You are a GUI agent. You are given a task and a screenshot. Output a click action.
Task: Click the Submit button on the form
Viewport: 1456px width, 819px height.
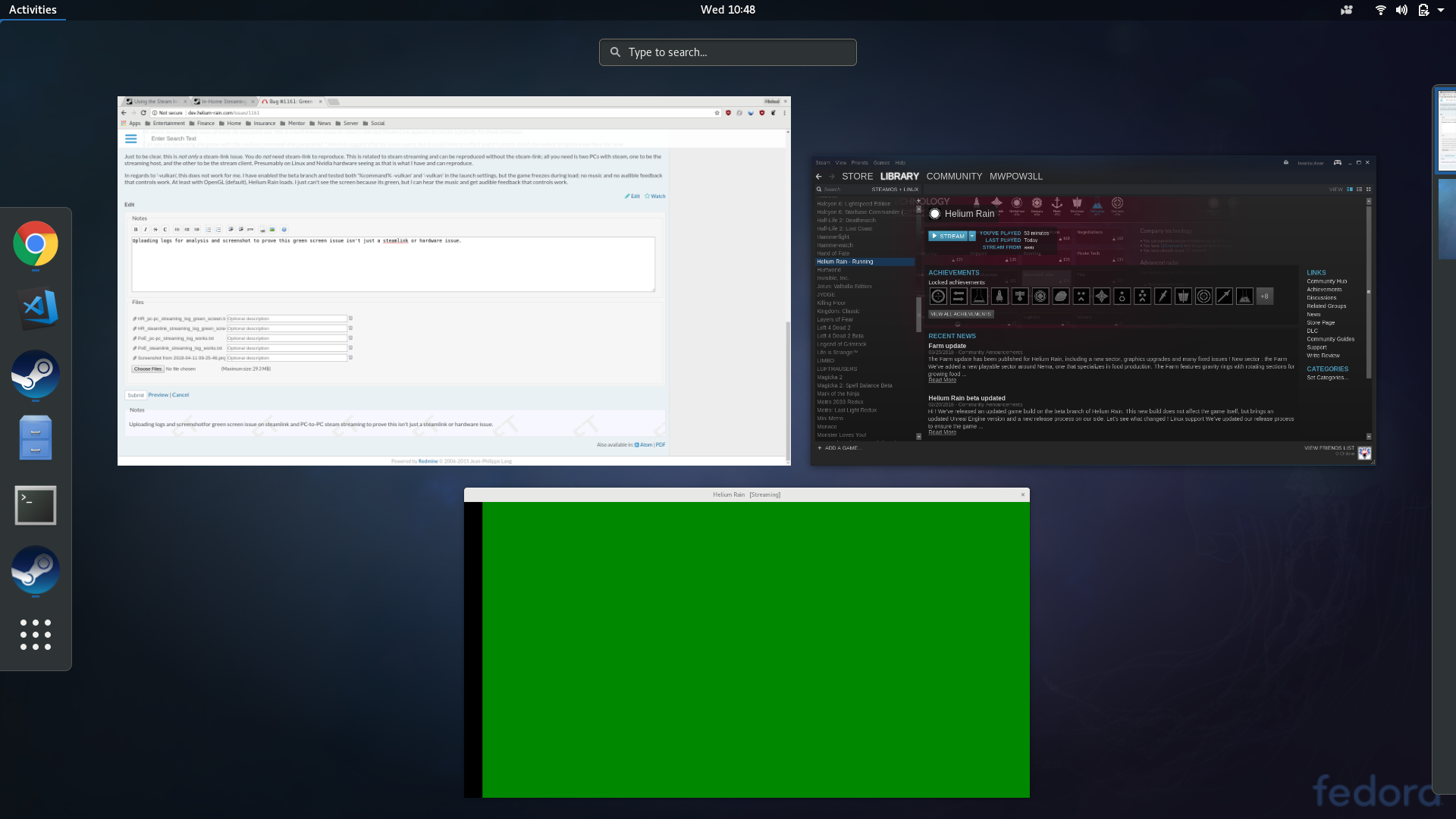pyautogui.click(x=136, y=395)
